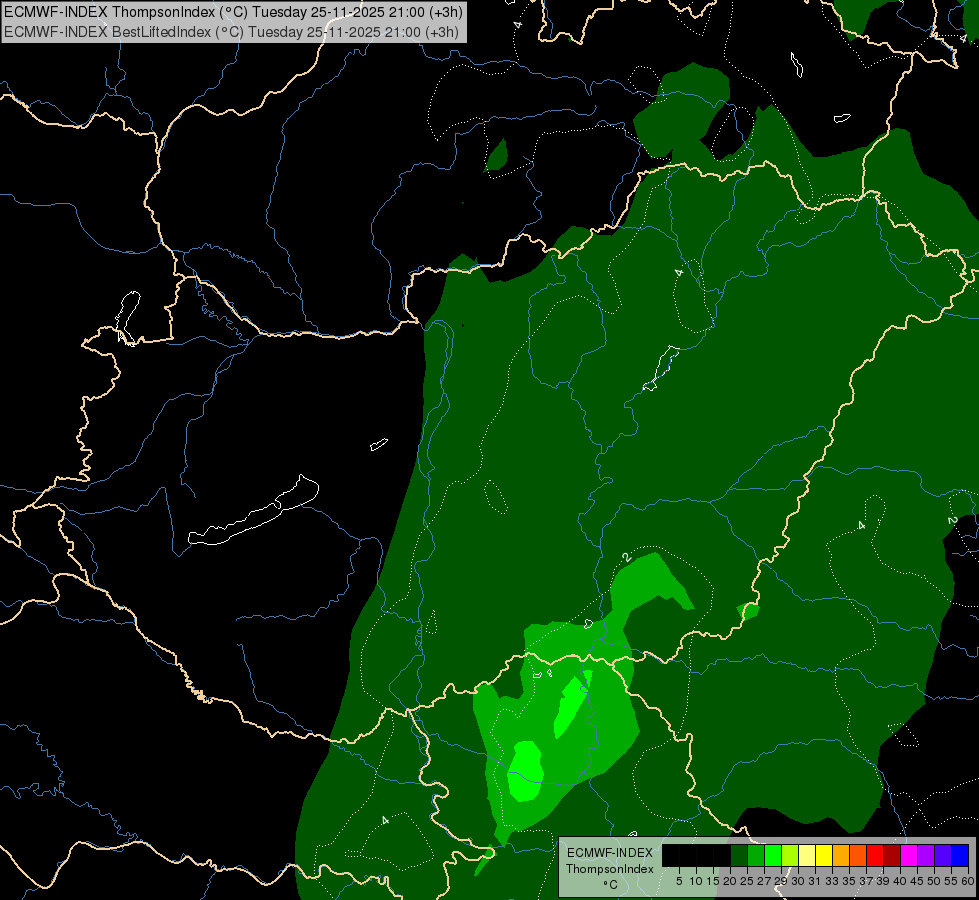Viewport: 979px width, 900px height.
Task: Select the pale yellow 30–31 legend swatch
Action: click(x=807, y=855)
